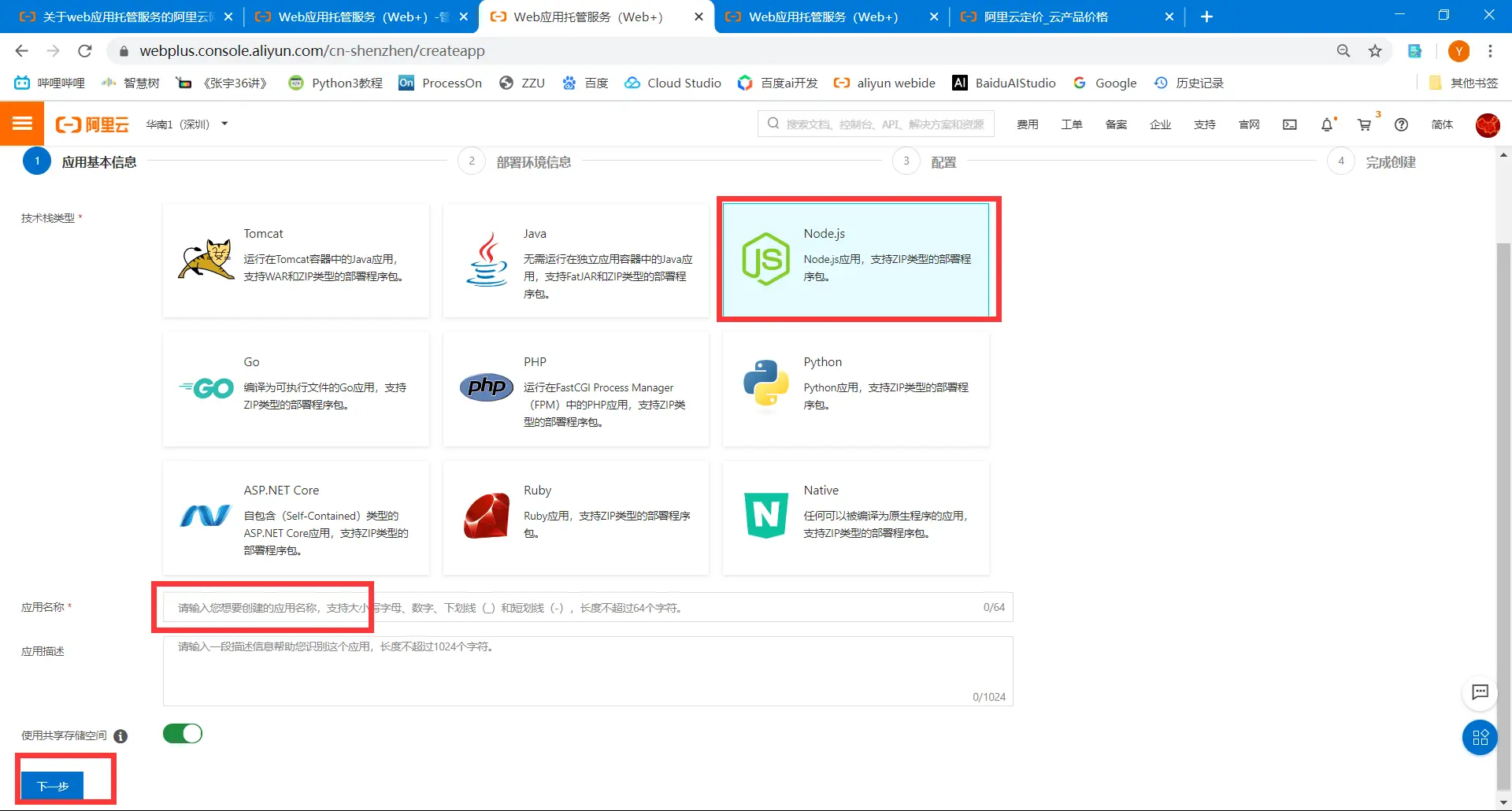Viewport: 1512px width, 811px height.
Task: Open the CloudShell terminal icon
Action: [1289, 124]
